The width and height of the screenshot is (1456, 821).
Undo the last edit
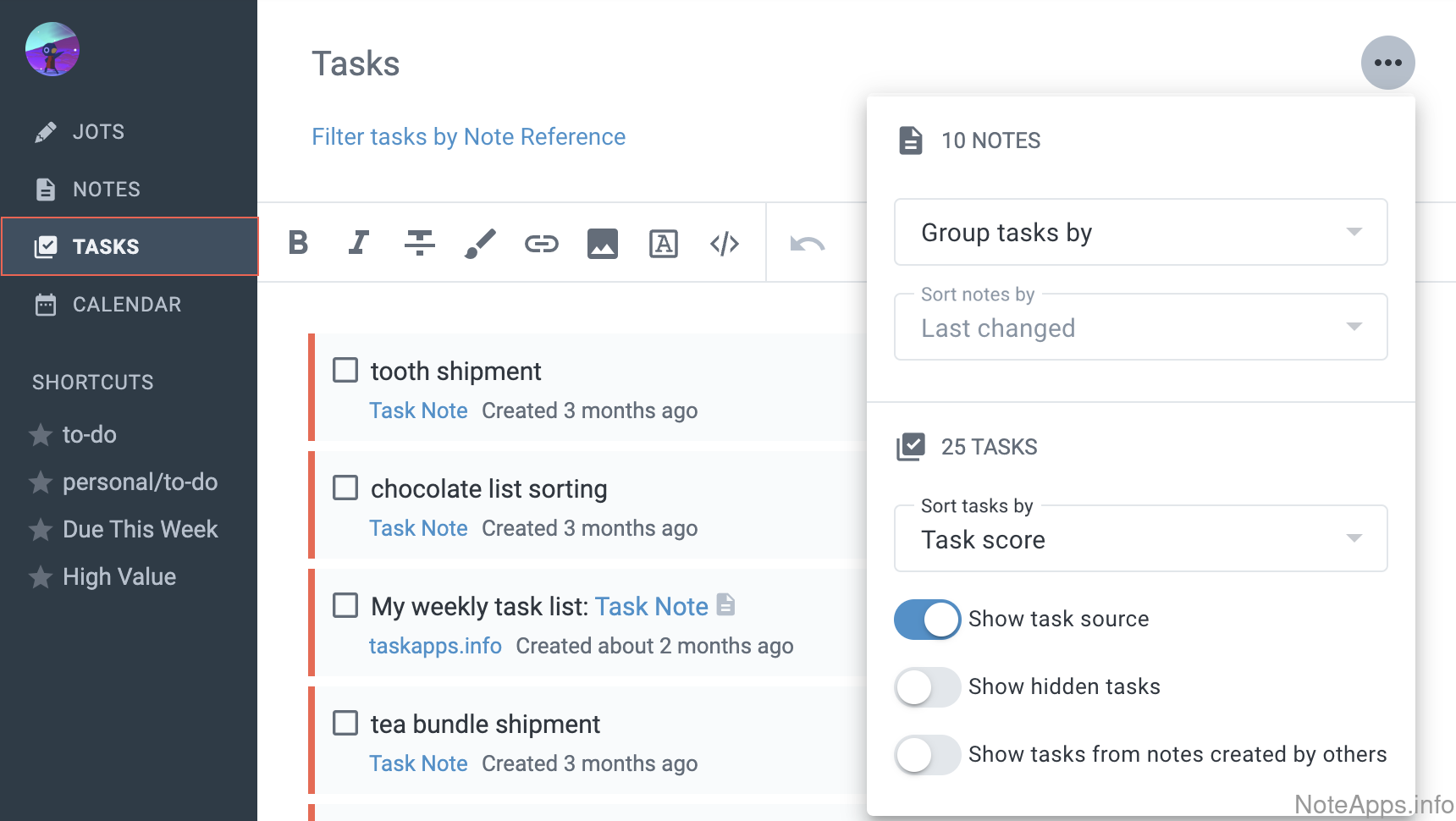coord(807,244)
